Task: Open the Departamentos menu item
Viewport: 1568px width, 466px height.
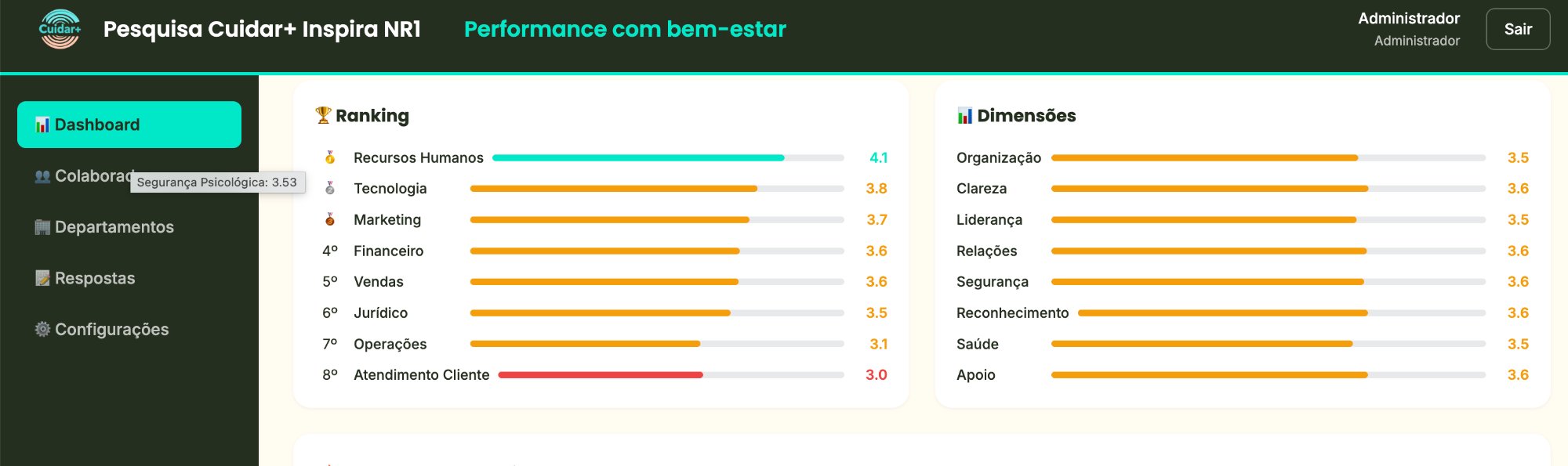Action: [114, 227]
